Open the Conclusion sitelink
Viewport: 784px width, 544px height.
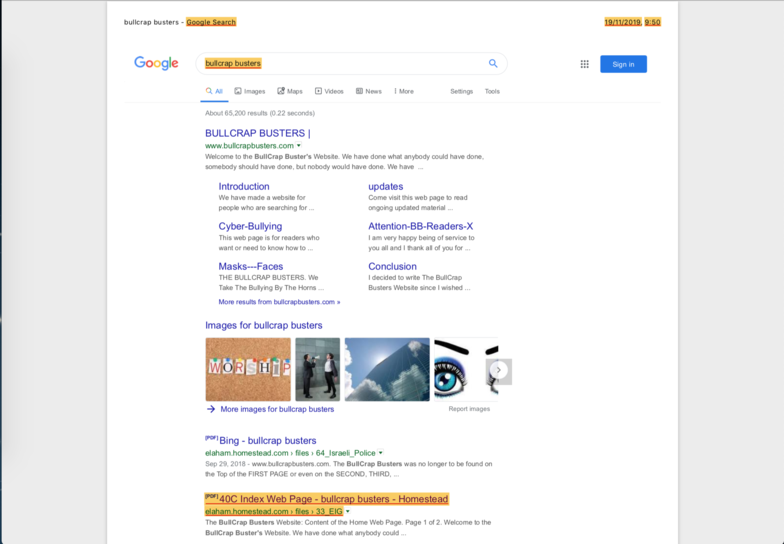click(392, 266)
